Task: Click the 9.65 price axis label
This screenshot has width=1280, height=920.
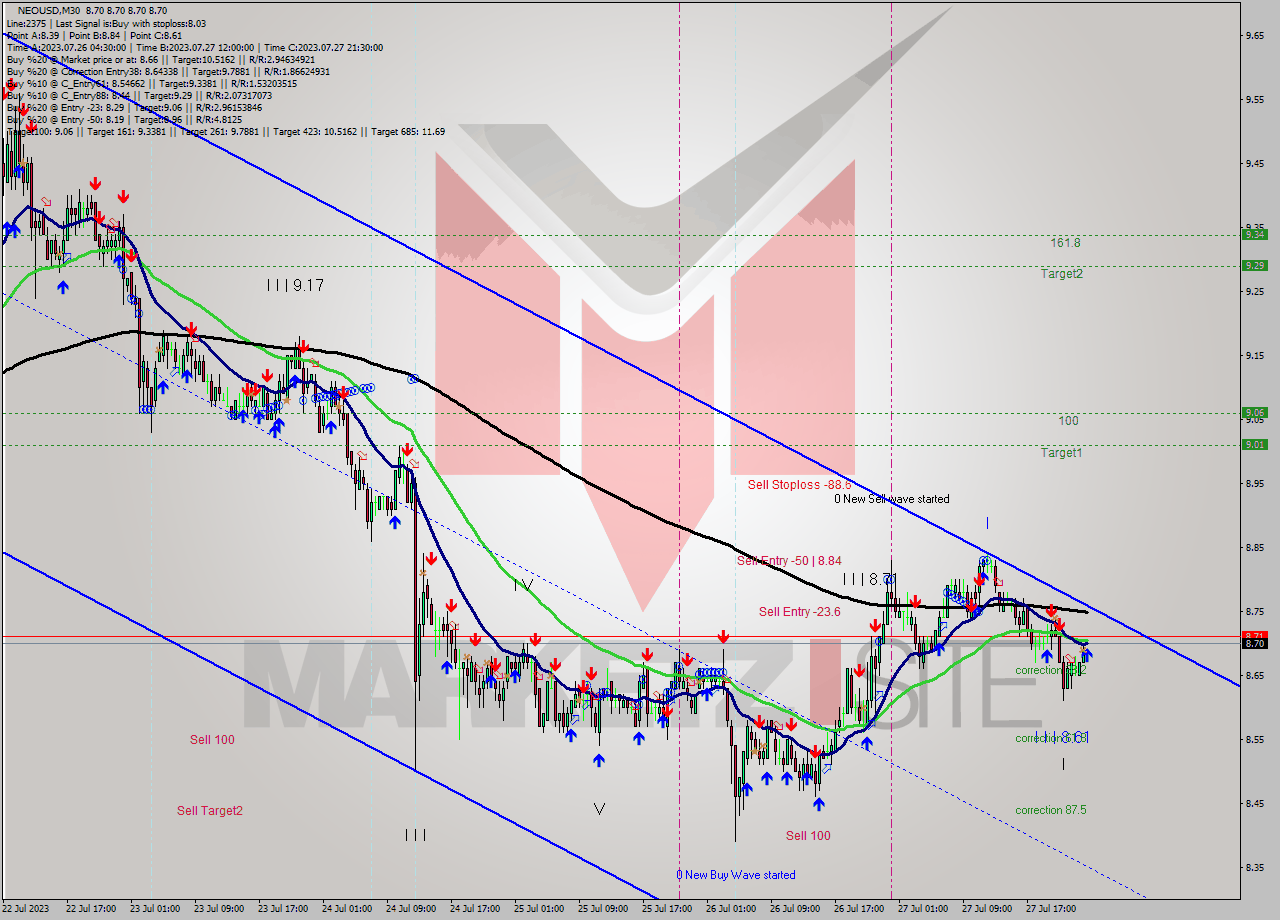Action: pos(1257,35)
